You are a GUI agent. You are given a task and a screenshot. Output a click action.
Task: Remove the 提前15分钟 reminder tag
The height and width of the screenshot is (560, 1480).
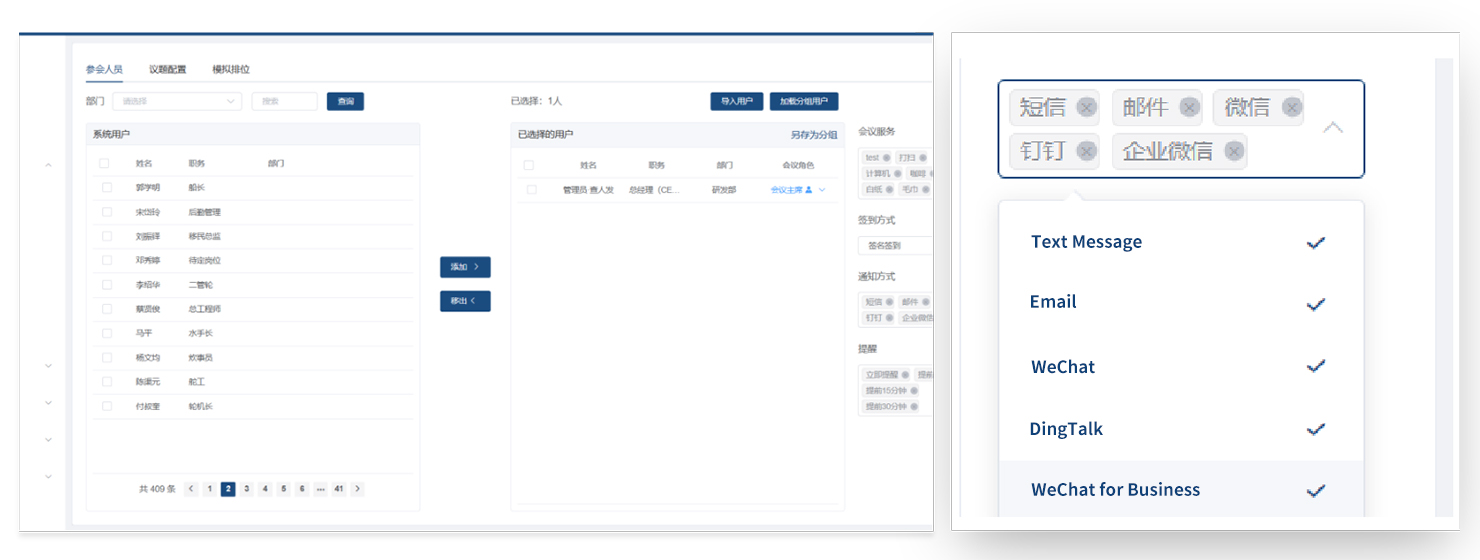point(913,391)
